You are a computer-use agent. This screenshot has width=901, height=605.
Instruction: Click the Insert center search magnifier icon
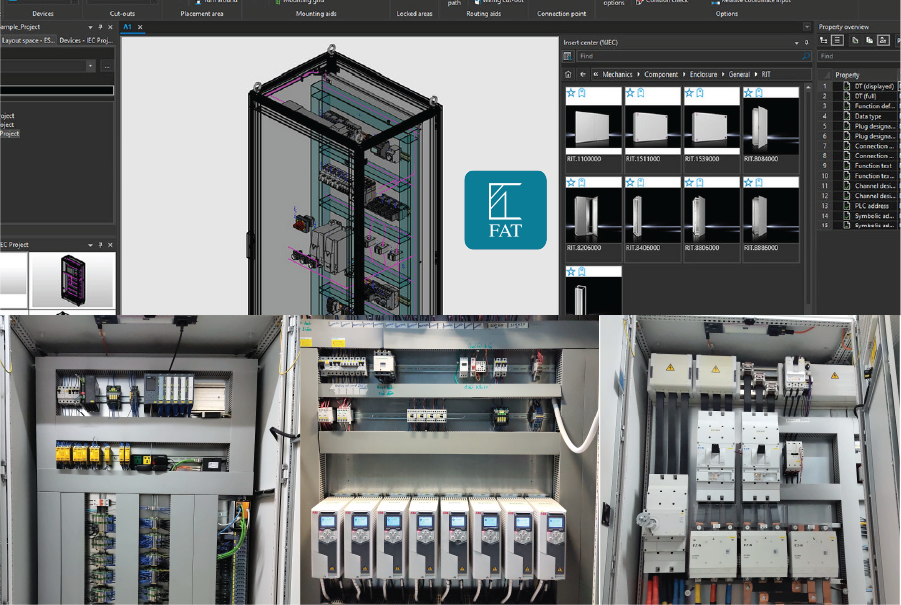[x=806, y=56]
